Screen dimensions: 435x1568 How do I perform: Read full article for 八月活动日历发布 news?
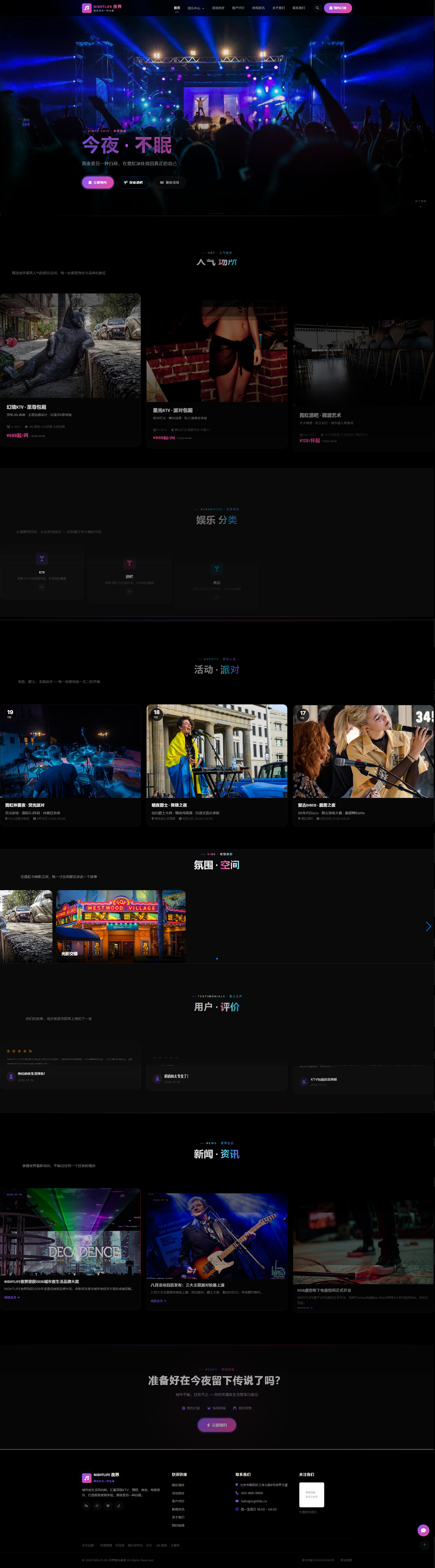158,1301
